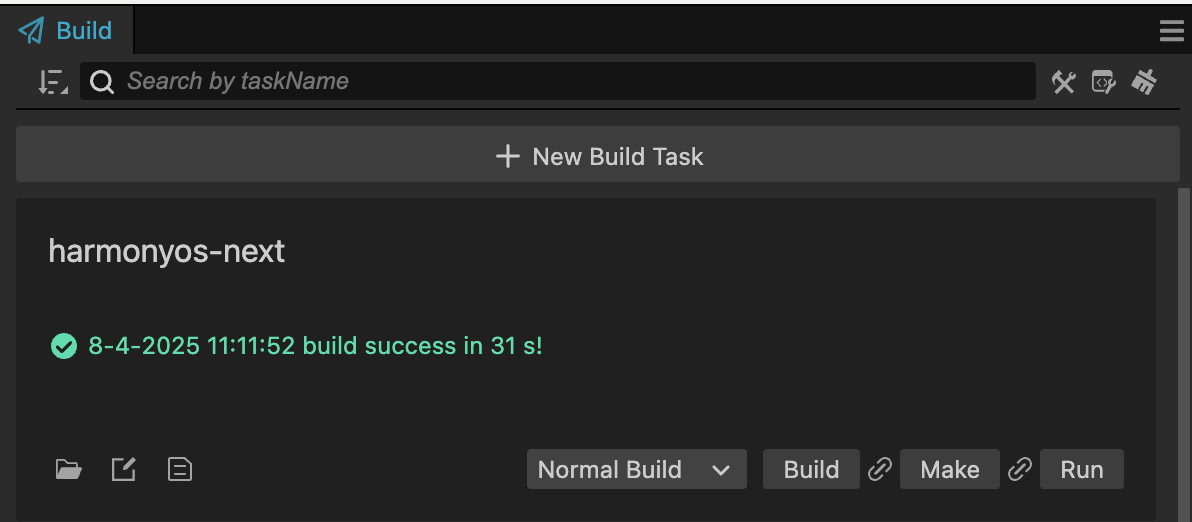Toggle the link between Make and Run
The image size is (1192, 522).
tap(1019, 470)
